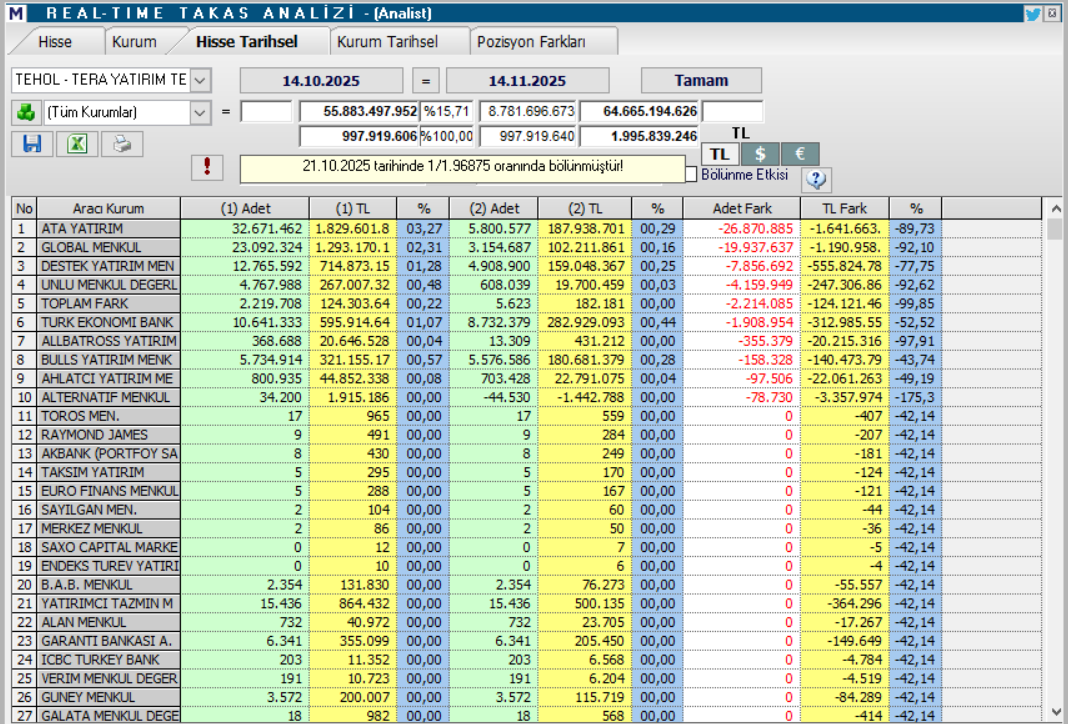Switch to the Kurum Tarihsel tab
Viewport: 1068px width, 724px height.
tap(387, 42)
